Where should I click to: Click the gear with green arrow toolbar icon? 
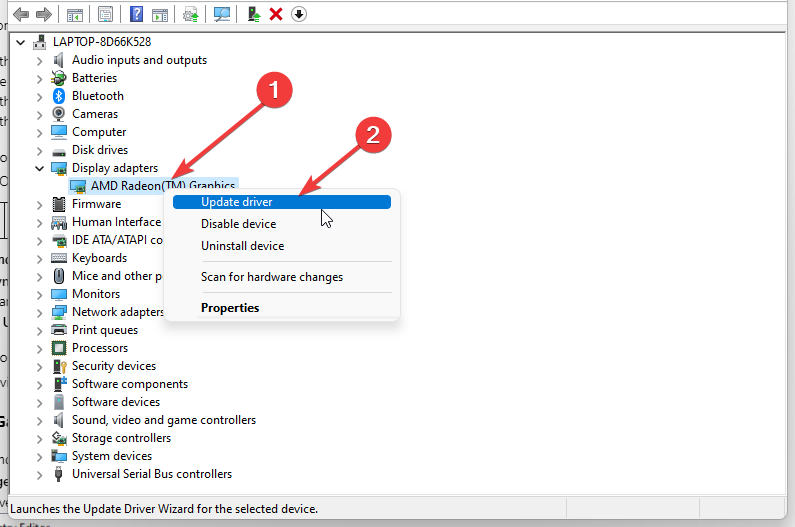pos(191,15)
